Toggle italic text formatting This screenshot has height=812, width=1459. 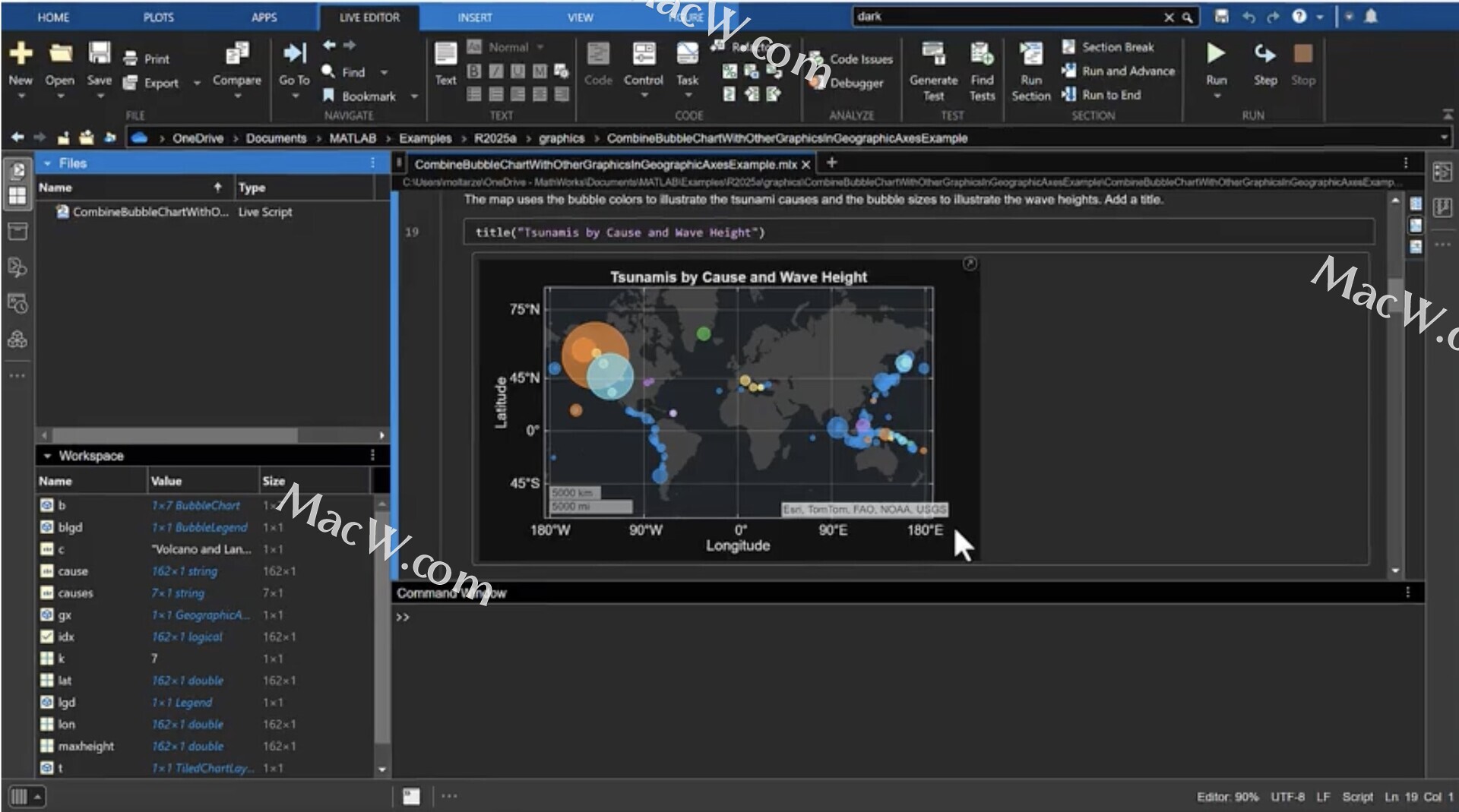496,71
